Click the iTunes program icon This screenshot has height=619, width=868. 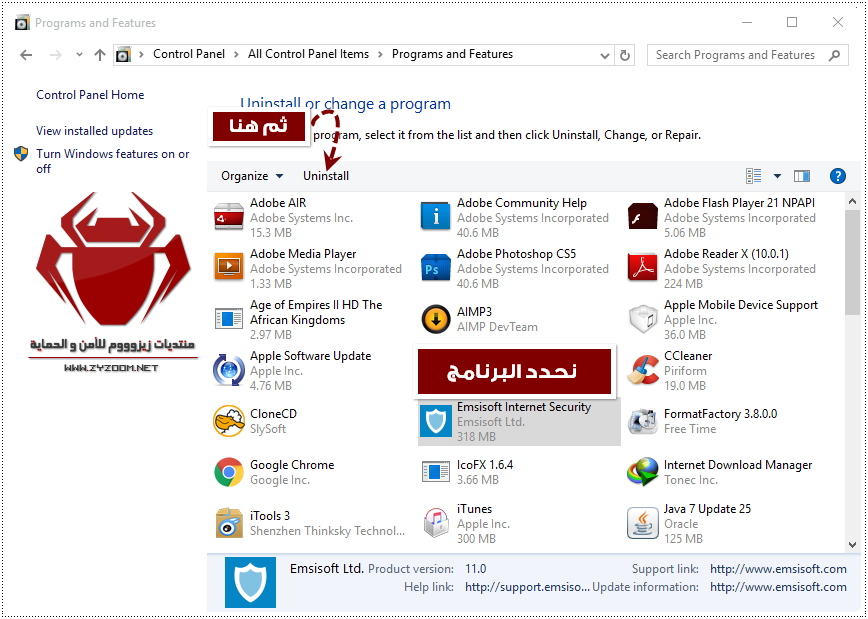click(x=436, y=522)
